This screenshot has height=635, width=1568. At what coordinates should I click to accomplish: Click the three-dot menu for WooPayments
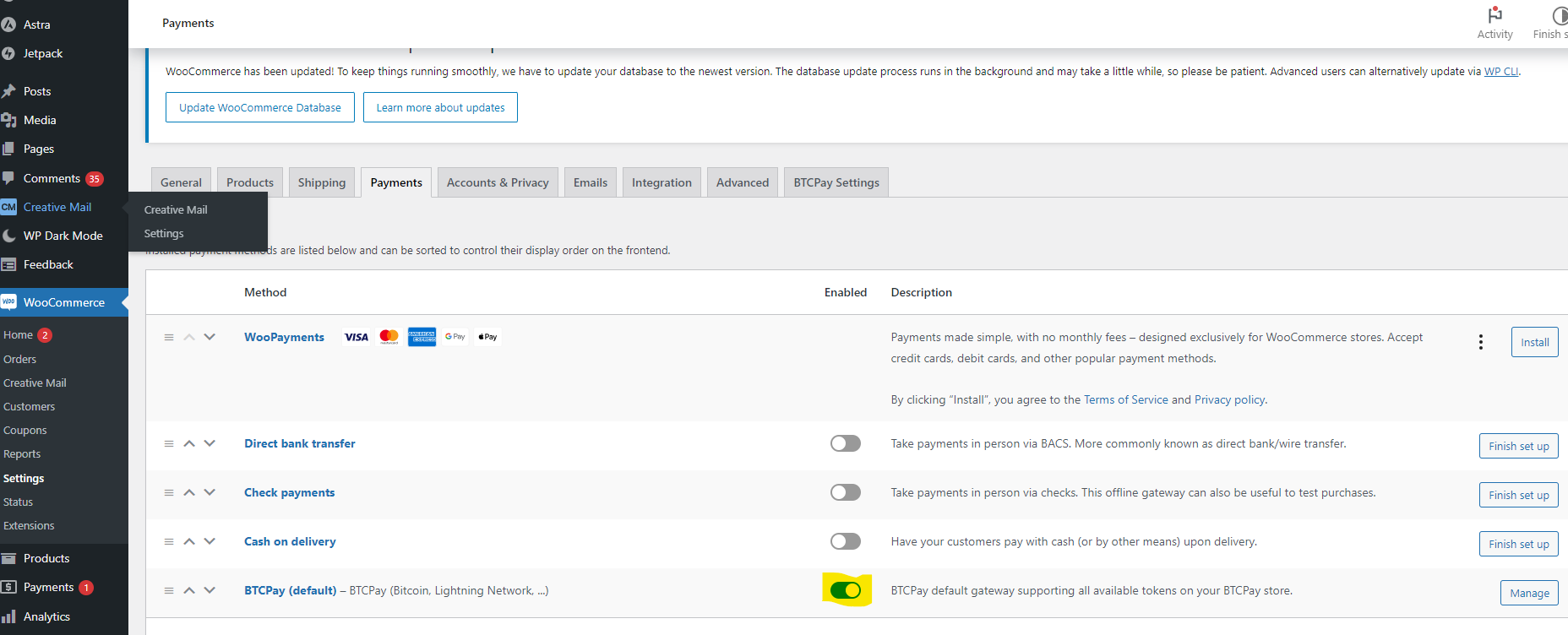[1480, 342]
